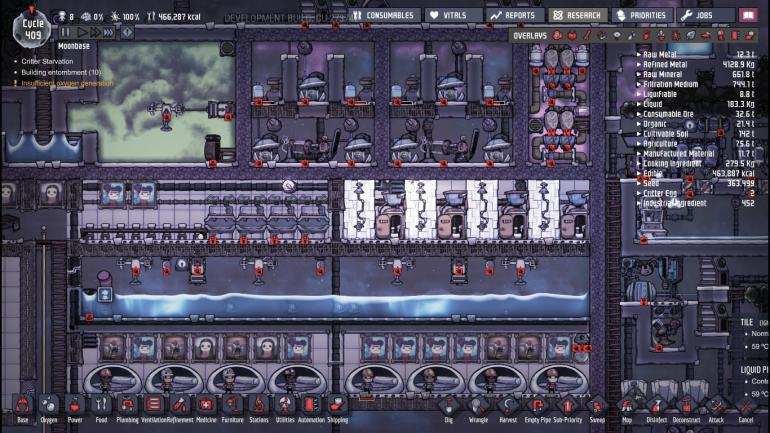770x433 pixels.
Task: Select the Empty Pipe tool
Action: pos(538,409)
